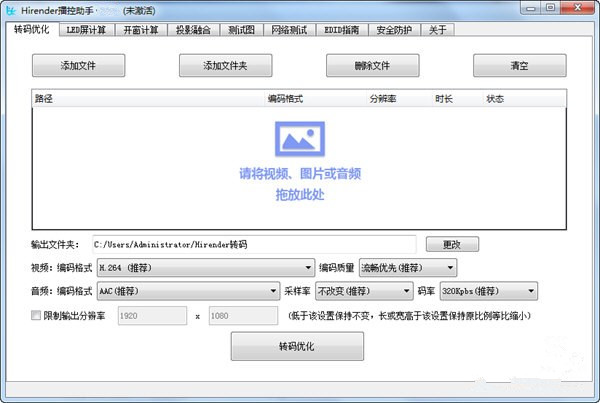Click the 添加文件 button

[78, 66]
